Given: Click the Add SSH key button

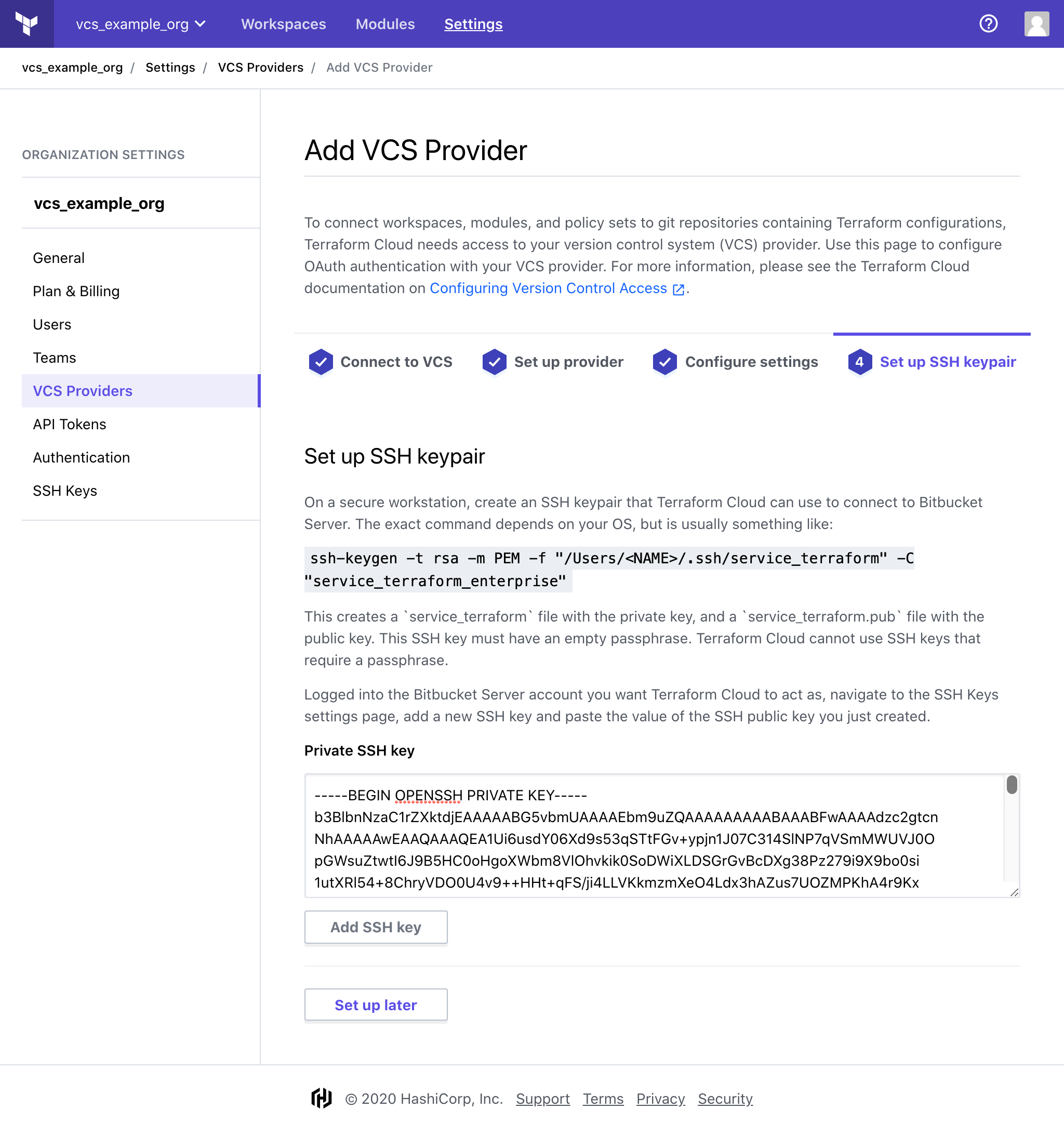Looking at the screenshot, I should tap(375, 926).
